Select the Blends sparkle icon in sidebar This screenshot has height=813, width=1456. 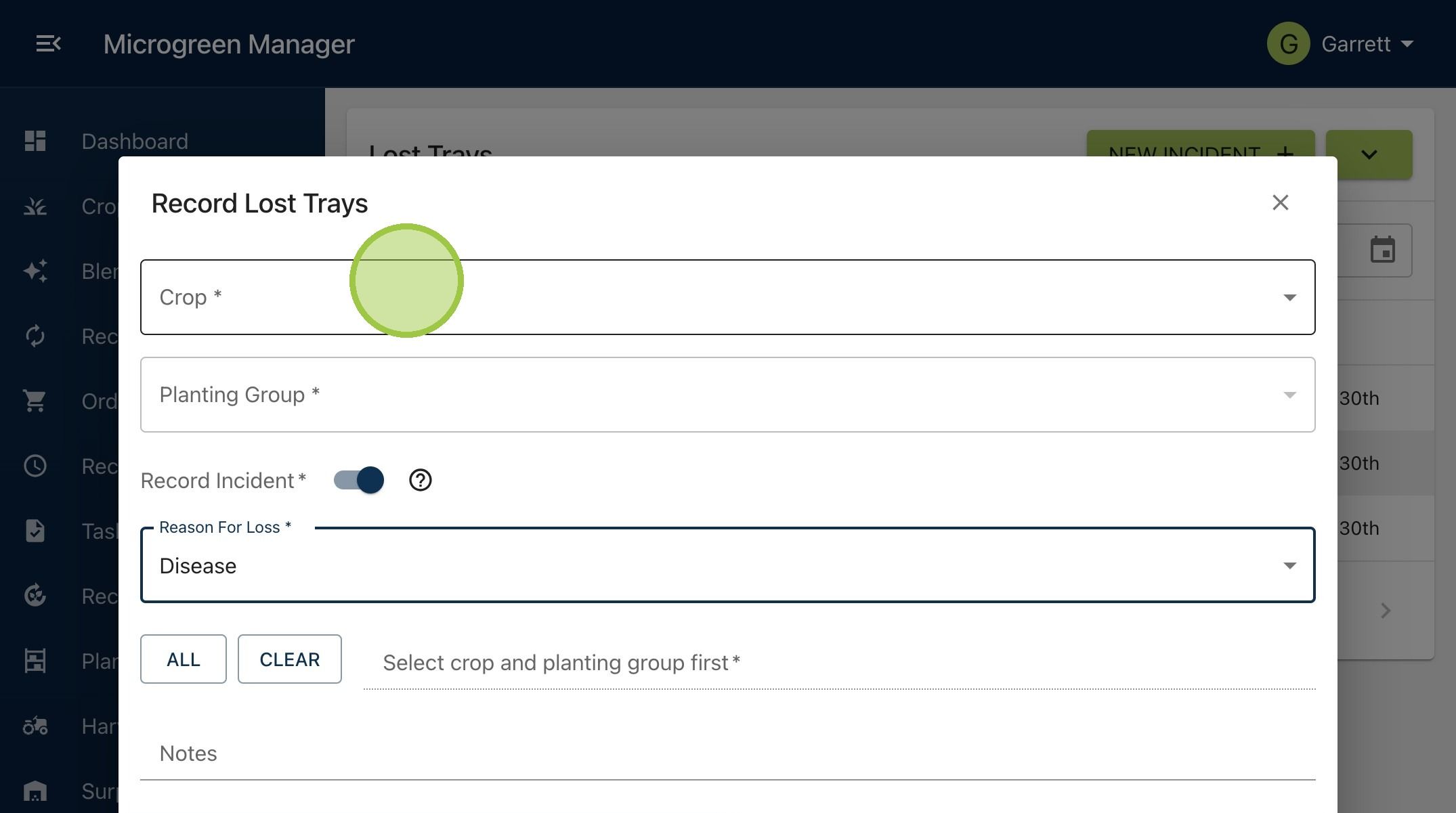pos(35,271)
